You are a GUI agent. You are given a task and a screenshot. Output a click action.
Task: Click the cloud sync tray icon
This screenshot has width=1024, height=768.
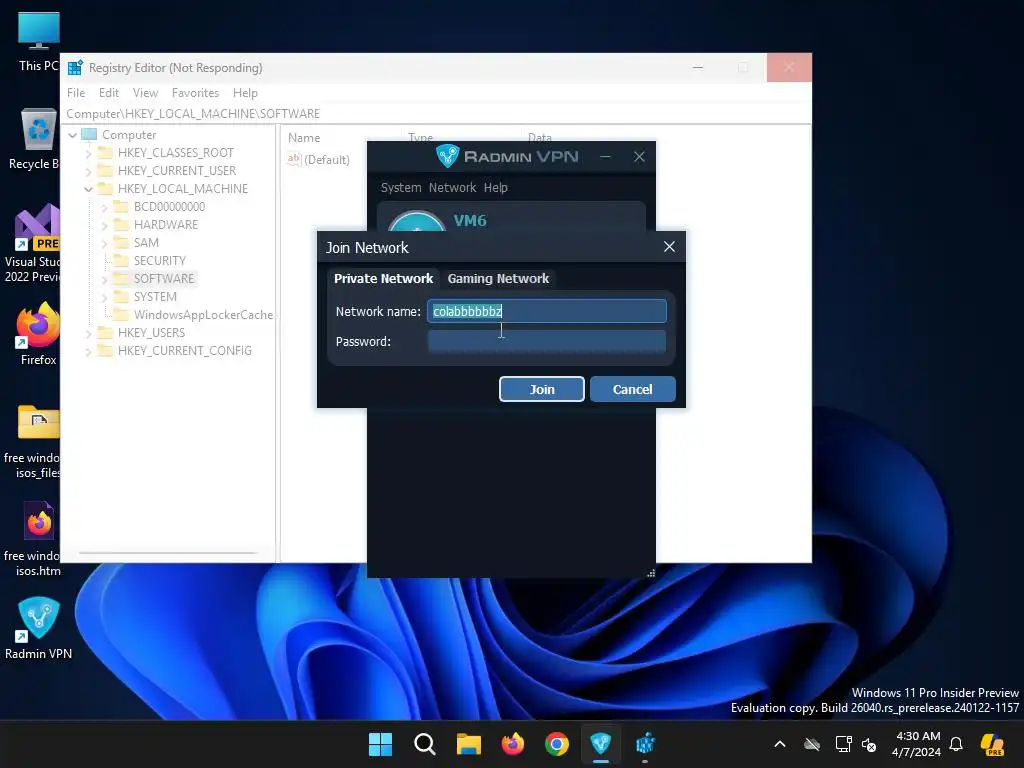[812, 744]
